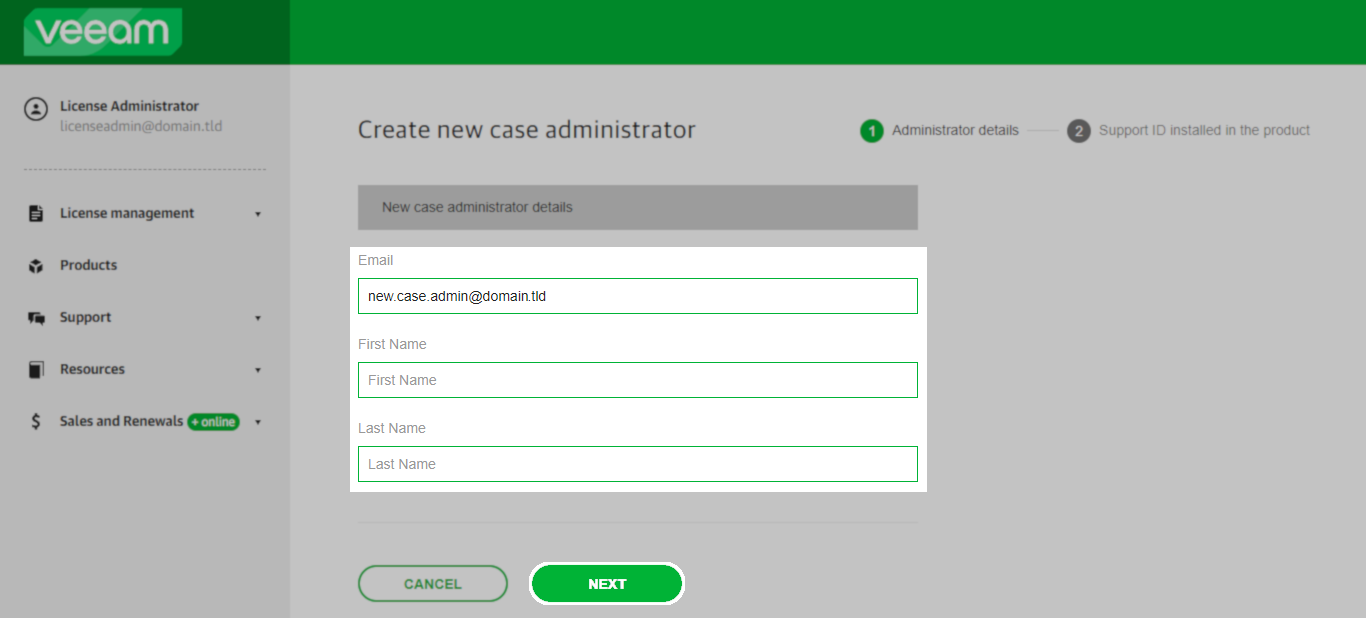Click the Last Name input field
1366x618 pixels.
[638, 464]
